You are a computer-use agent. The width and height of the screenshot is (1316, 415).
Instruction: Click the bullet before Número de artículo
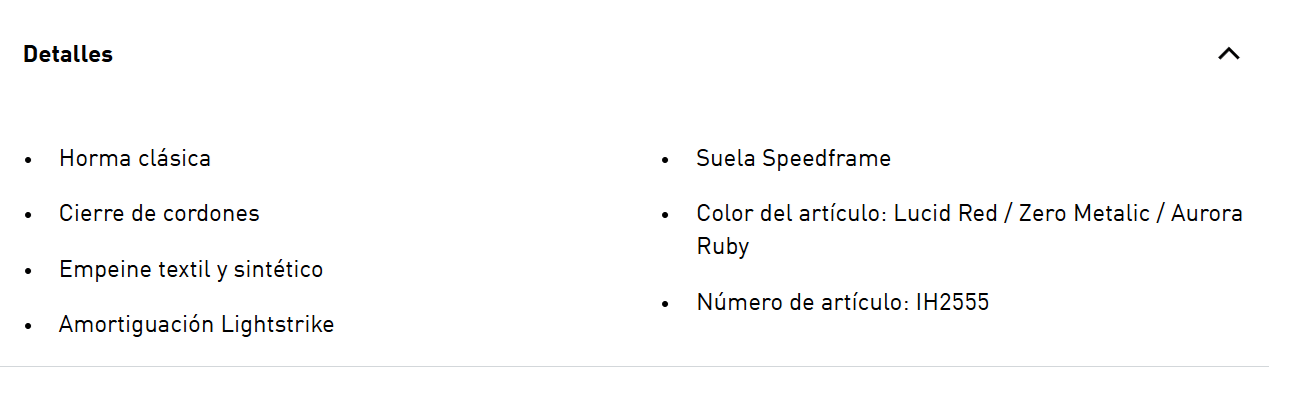(665, 303)
